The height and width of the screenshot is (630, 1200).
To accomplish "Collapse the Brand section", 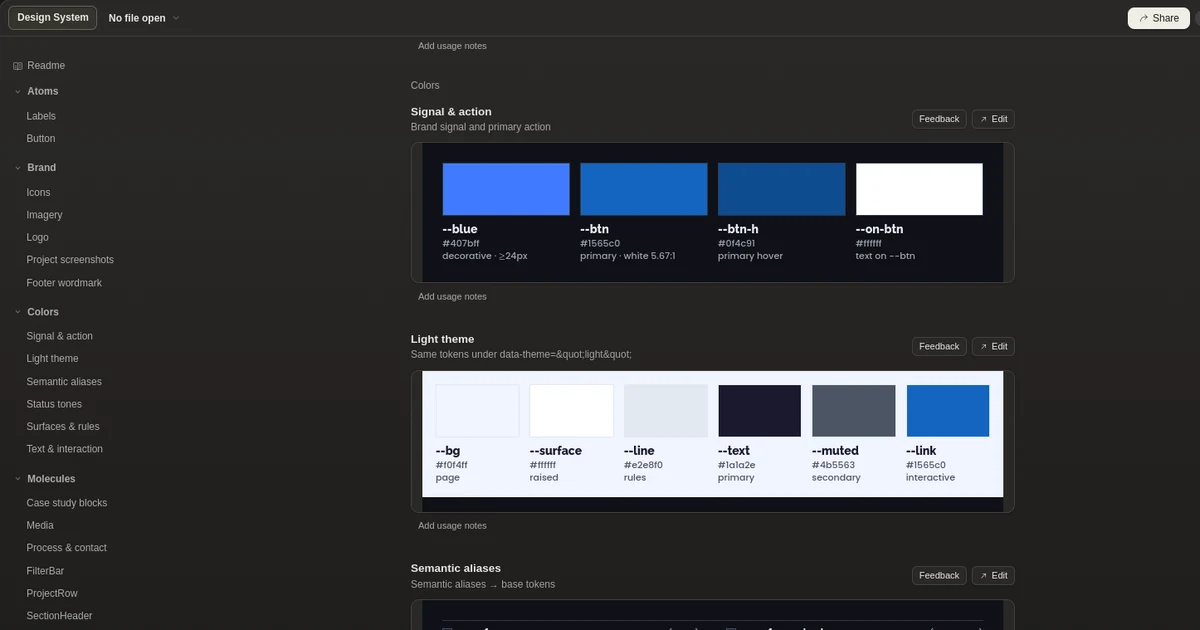I will [x=18, y=168].
